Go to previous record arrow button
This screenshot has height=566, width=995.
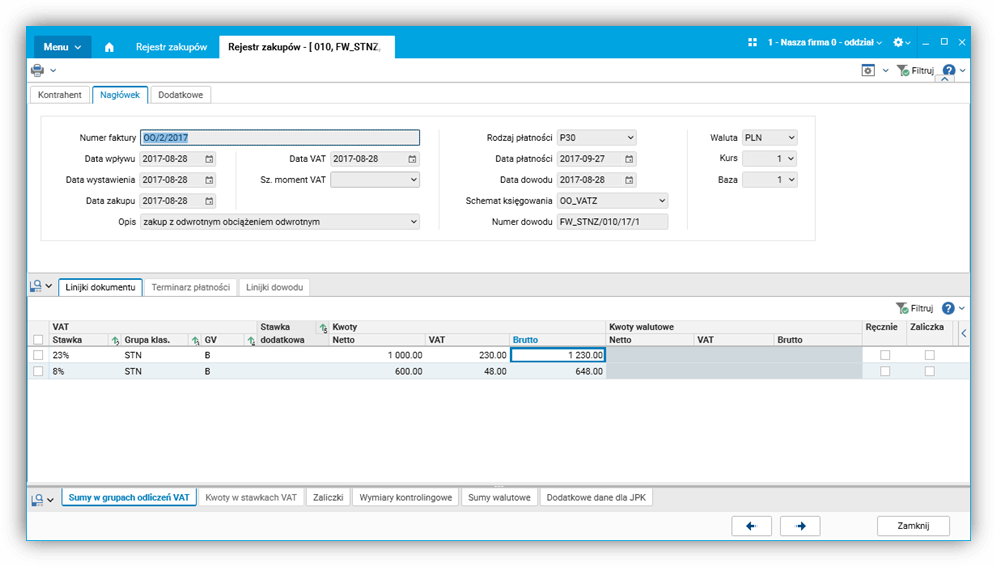pyautogui.click(x=751, y=526)
